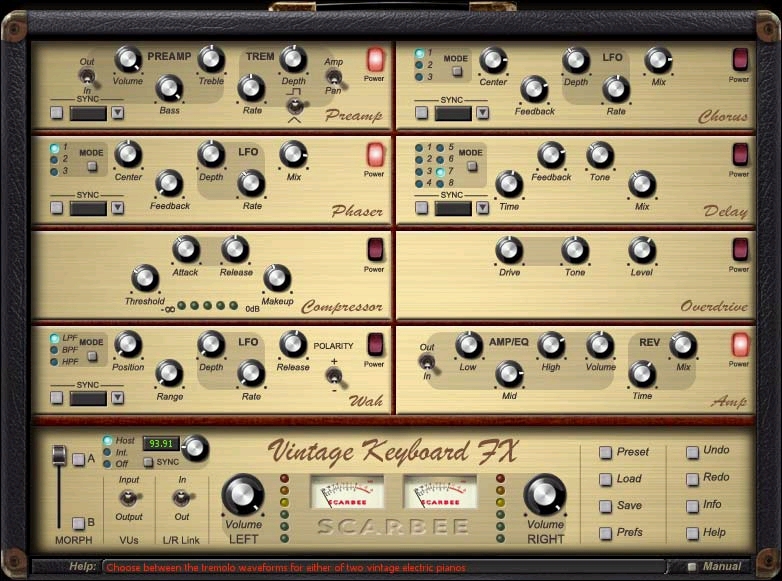Image resolution: width=782 pixels, height=581 pixels.
Task: Click the Wah filter MODE button
Action: 92,356
